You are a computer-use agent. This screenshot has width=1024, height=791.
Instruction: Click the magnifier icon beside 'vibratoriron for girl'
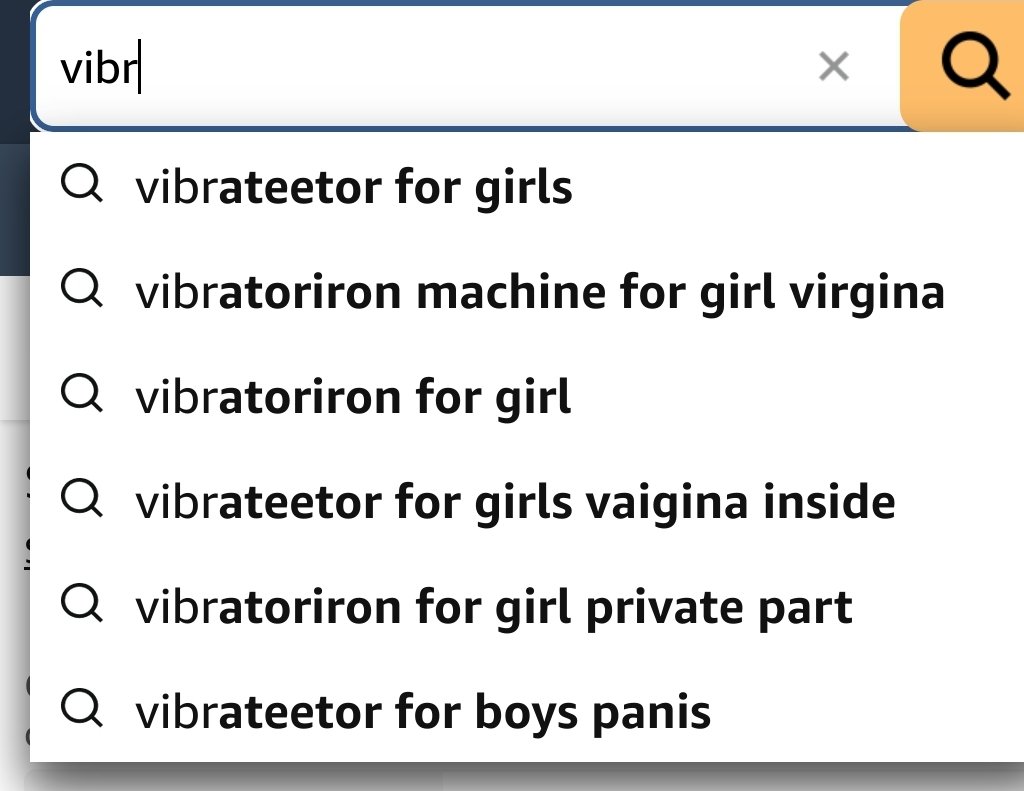point(82,395)
